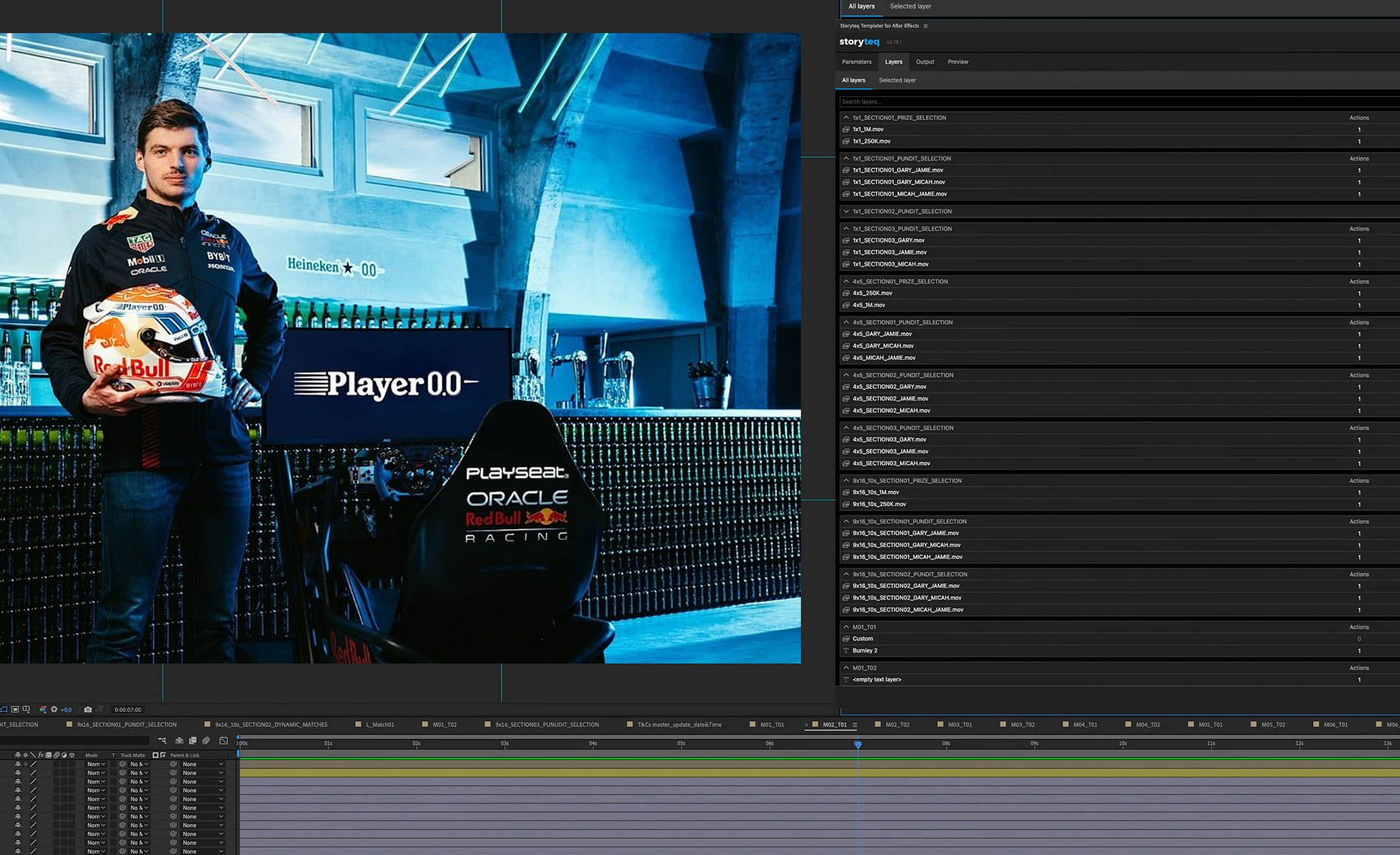Click the Take Snapshot camera icon
1400x855 pixels.
point(88,710)
